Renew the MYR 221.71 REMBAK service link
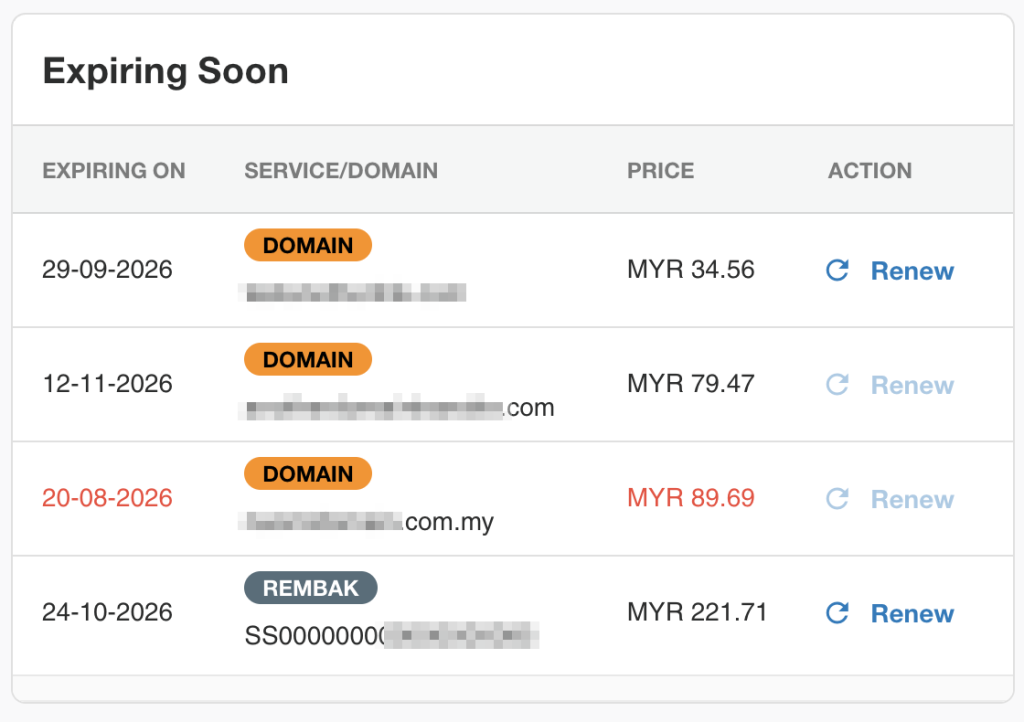This screenshot has height=722, width=1024. (912, 614)
